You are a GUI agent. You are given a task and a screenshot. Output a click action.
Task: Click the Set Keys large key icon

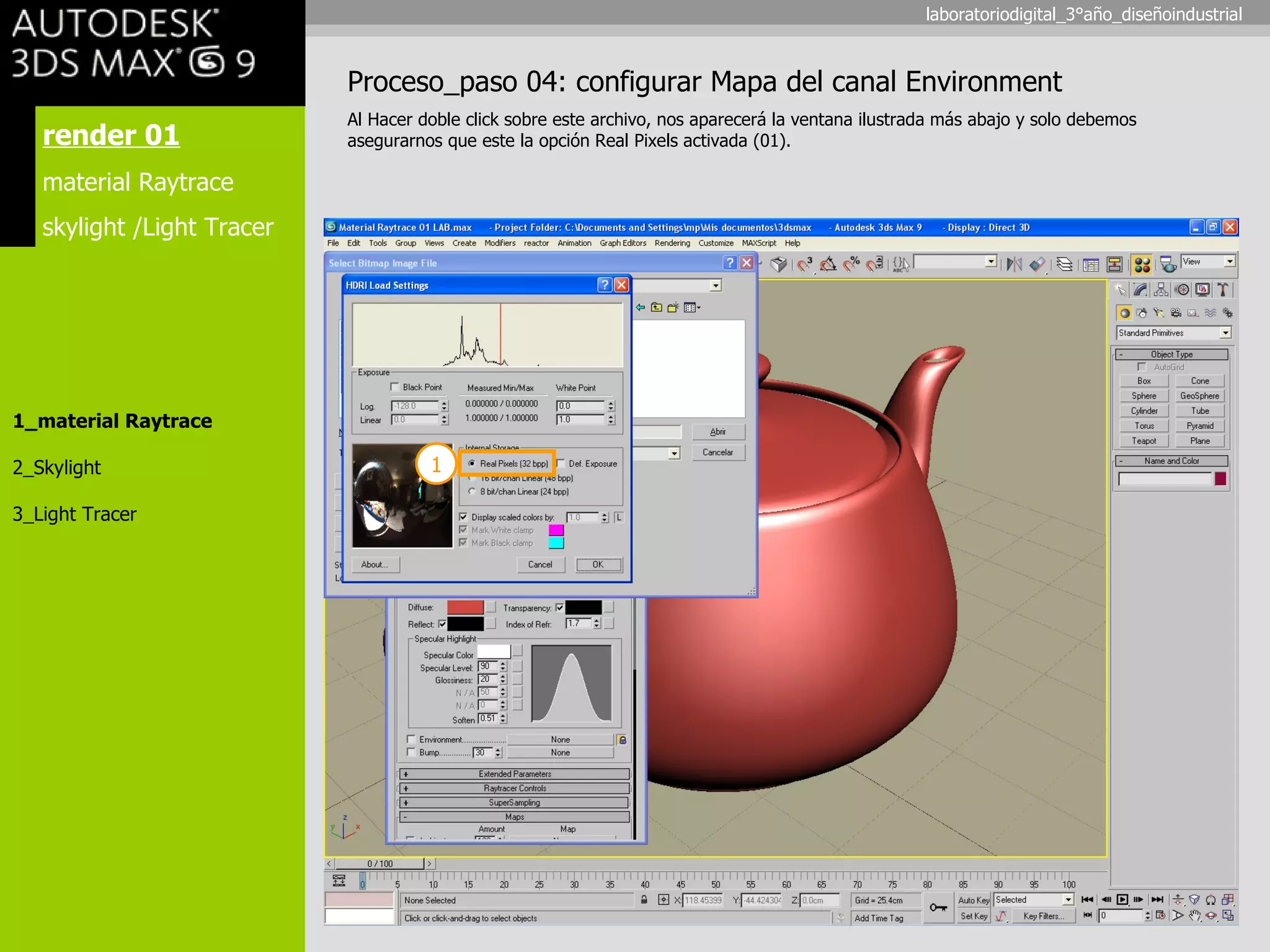tap(938, 908)
